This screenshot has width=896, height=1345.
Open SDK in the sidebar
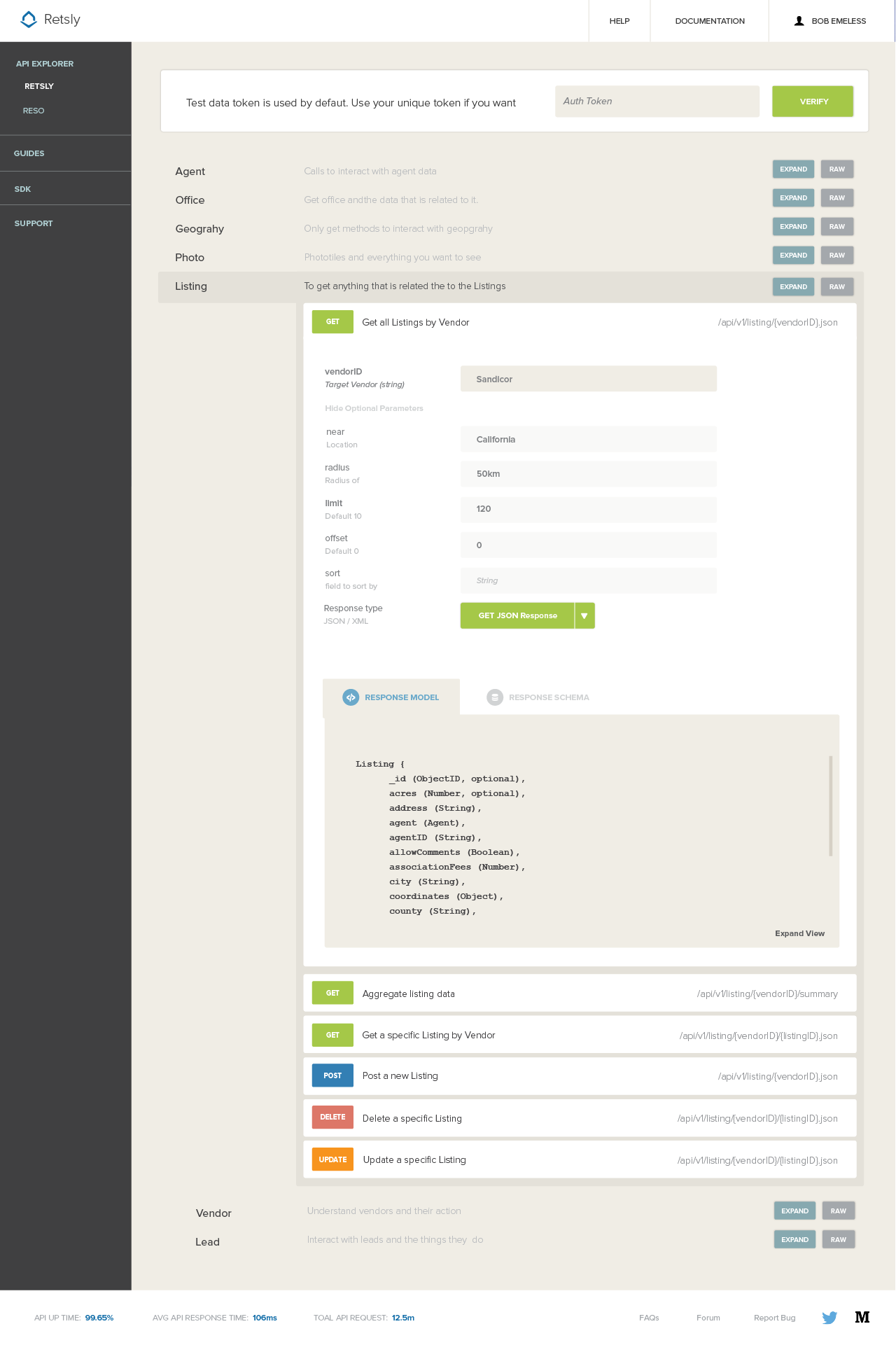click(22, 189)
